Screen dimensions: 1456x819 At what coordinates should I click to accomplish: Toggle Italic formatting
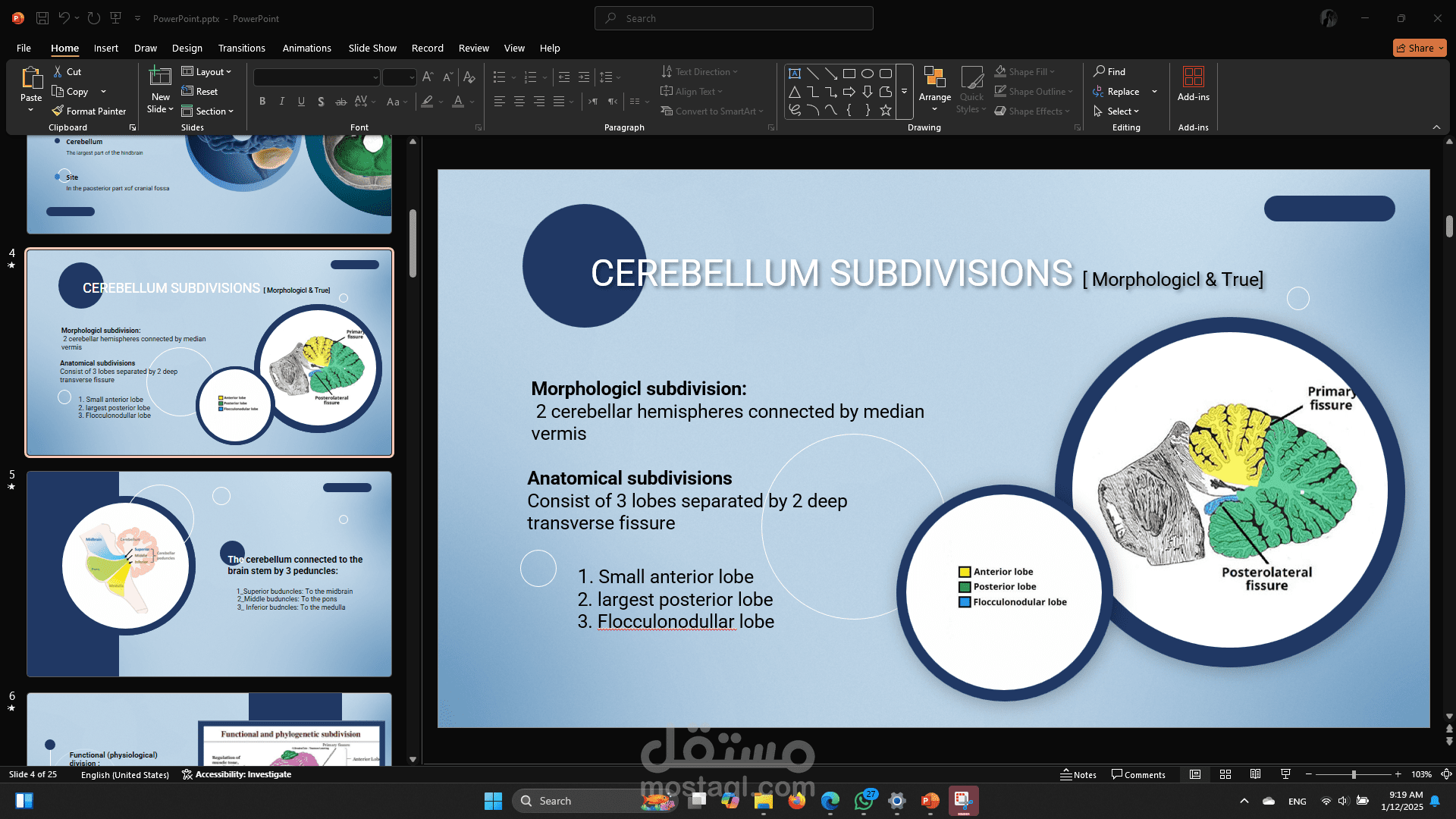[x=282, y=101]
